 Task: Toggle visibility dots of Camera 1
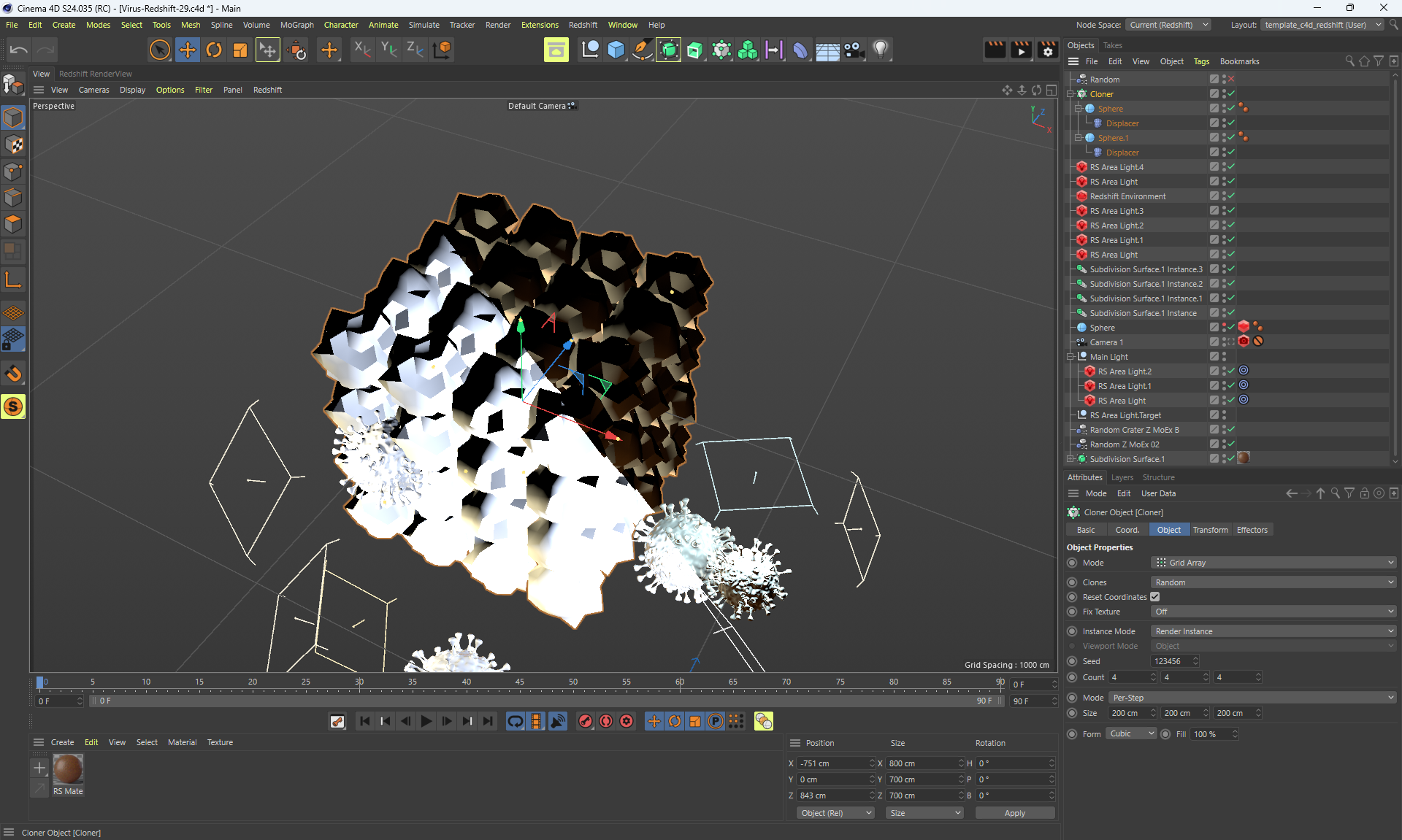click(x=1225, y=342)
